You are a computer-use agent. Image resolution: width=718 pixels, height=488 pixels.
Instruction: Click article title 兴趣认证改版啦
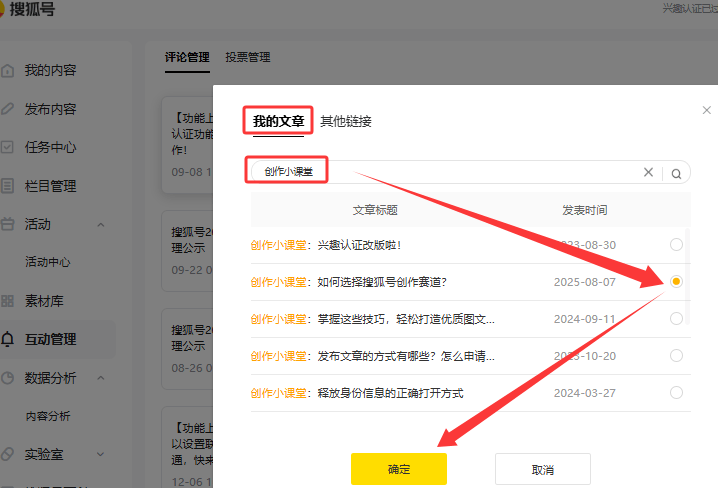point(326,245)
